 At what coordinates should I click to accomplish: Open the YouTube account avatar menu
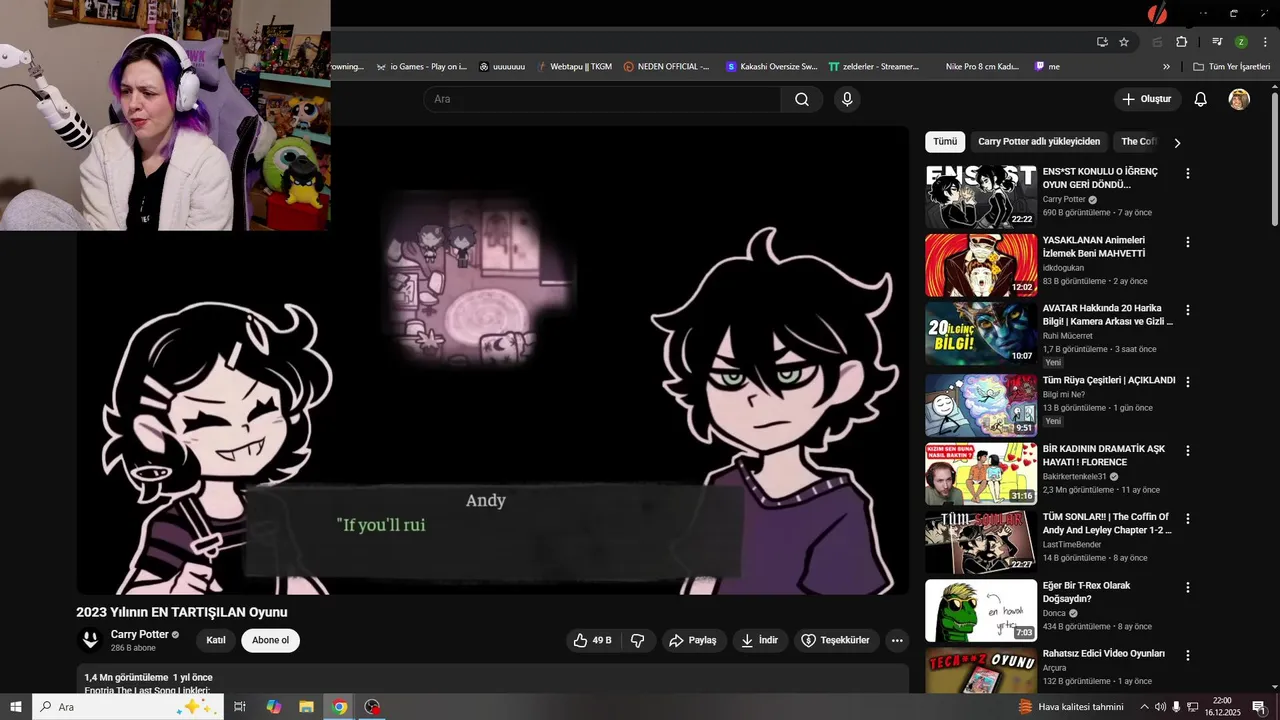[1239, 99]
